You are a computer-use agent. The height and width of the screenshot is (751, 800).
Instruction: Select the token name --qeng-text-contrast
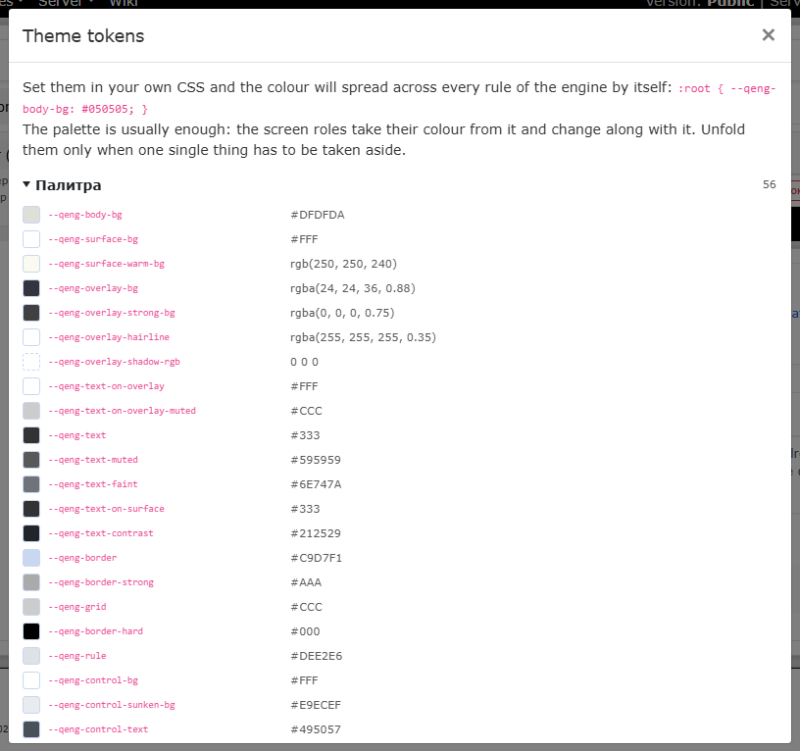(x=101, y=533)
